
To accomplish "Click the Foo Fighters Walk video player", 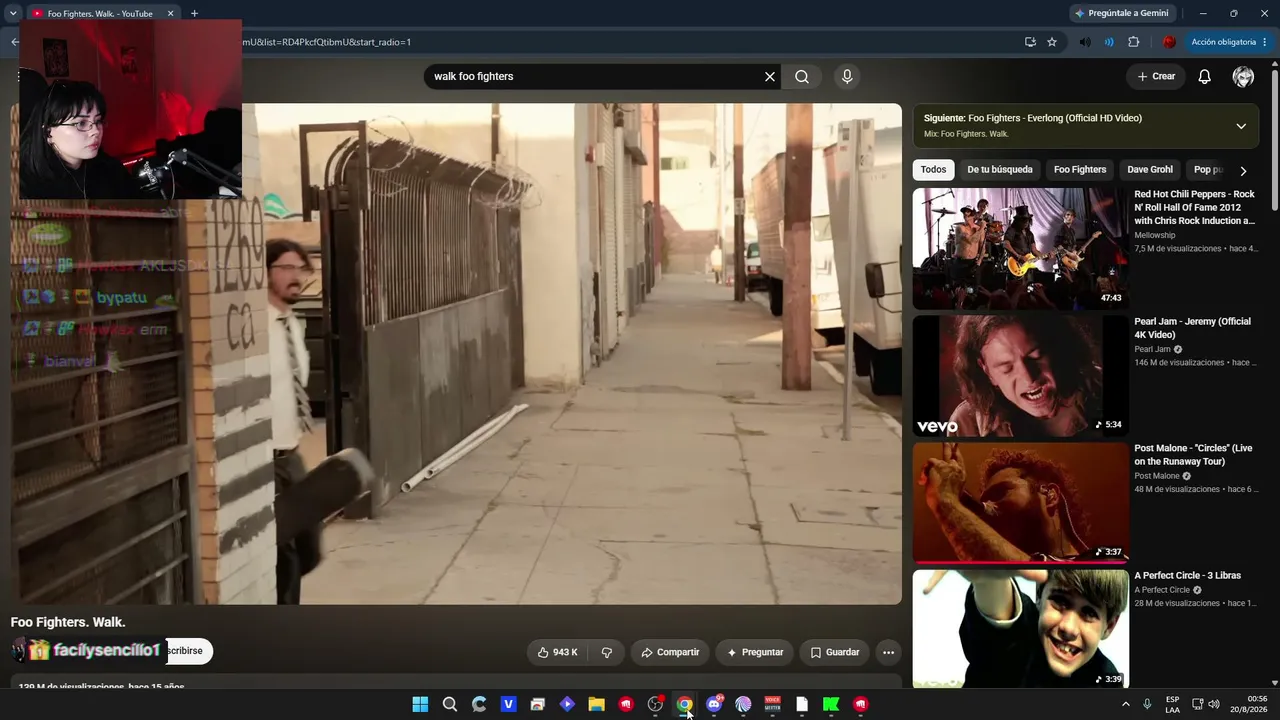I will point(455,353).
